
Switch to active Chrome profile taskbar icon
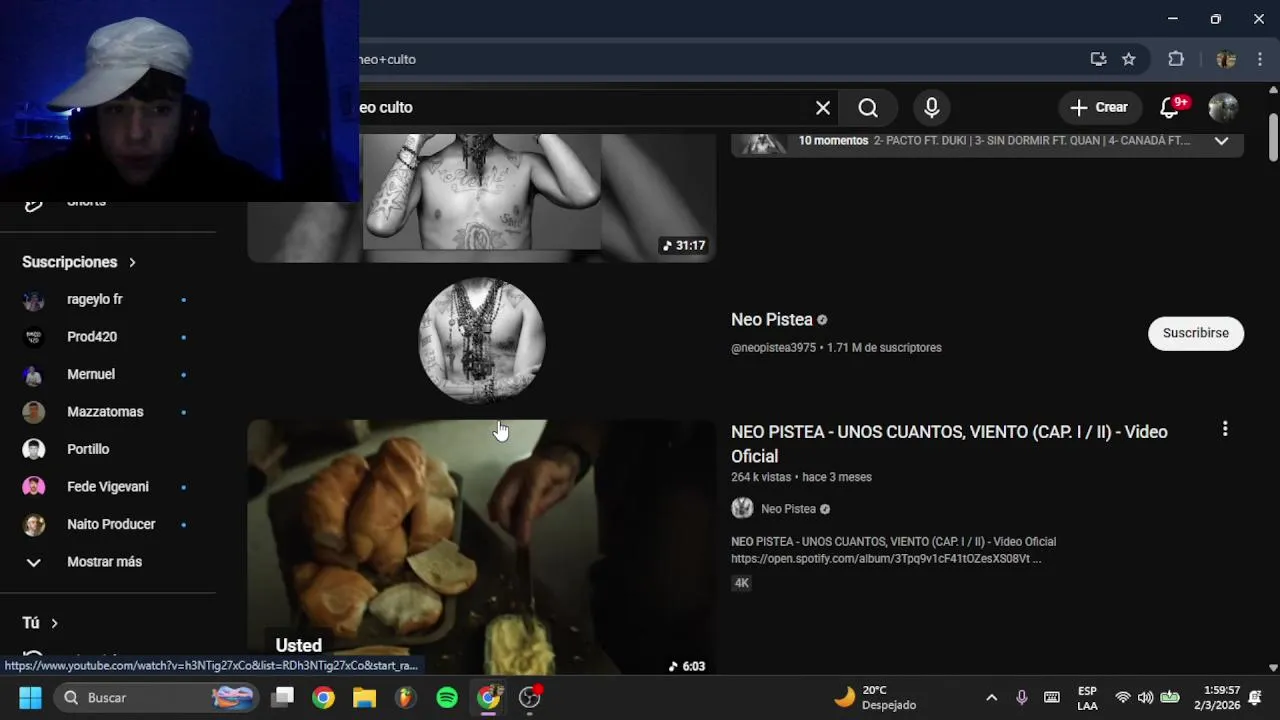tap(488, 697)
